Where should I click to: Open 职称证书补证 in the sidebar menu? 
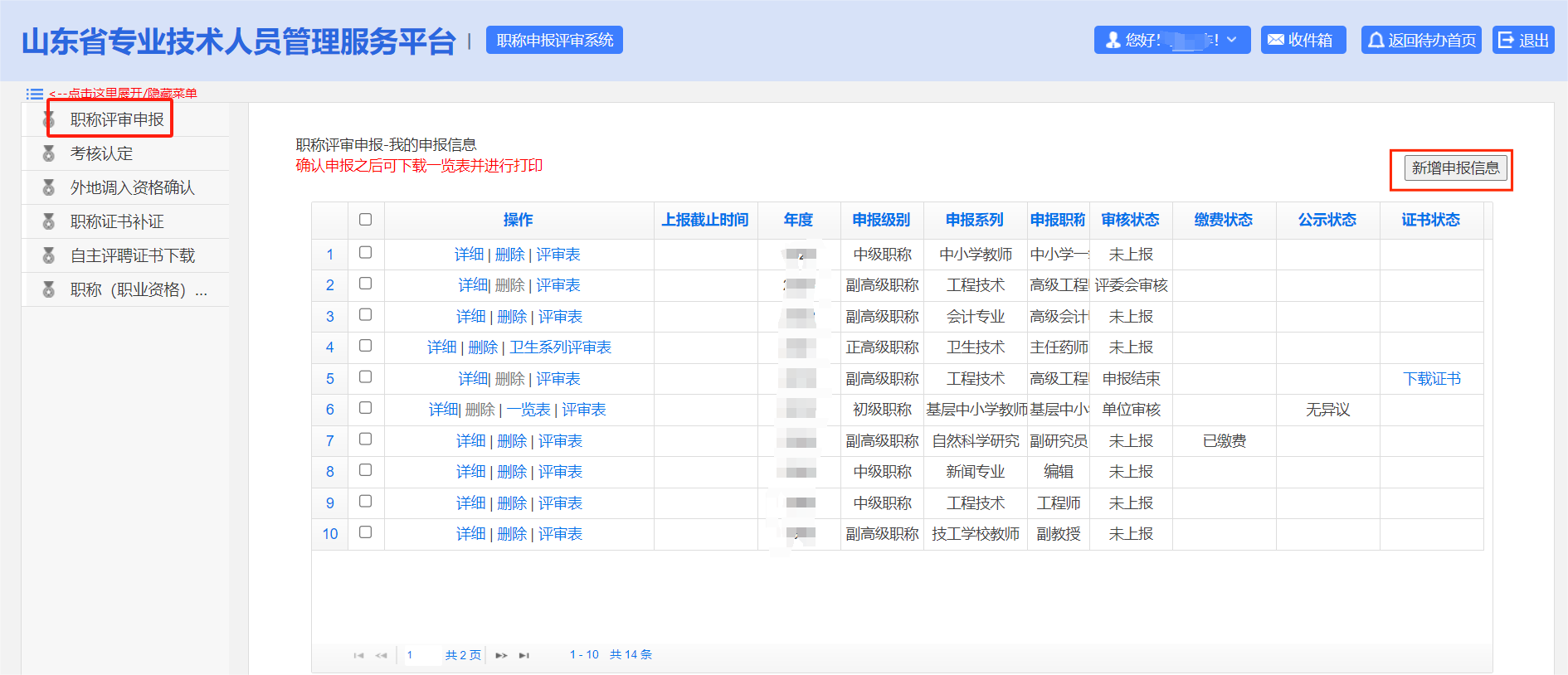point(117,221)
